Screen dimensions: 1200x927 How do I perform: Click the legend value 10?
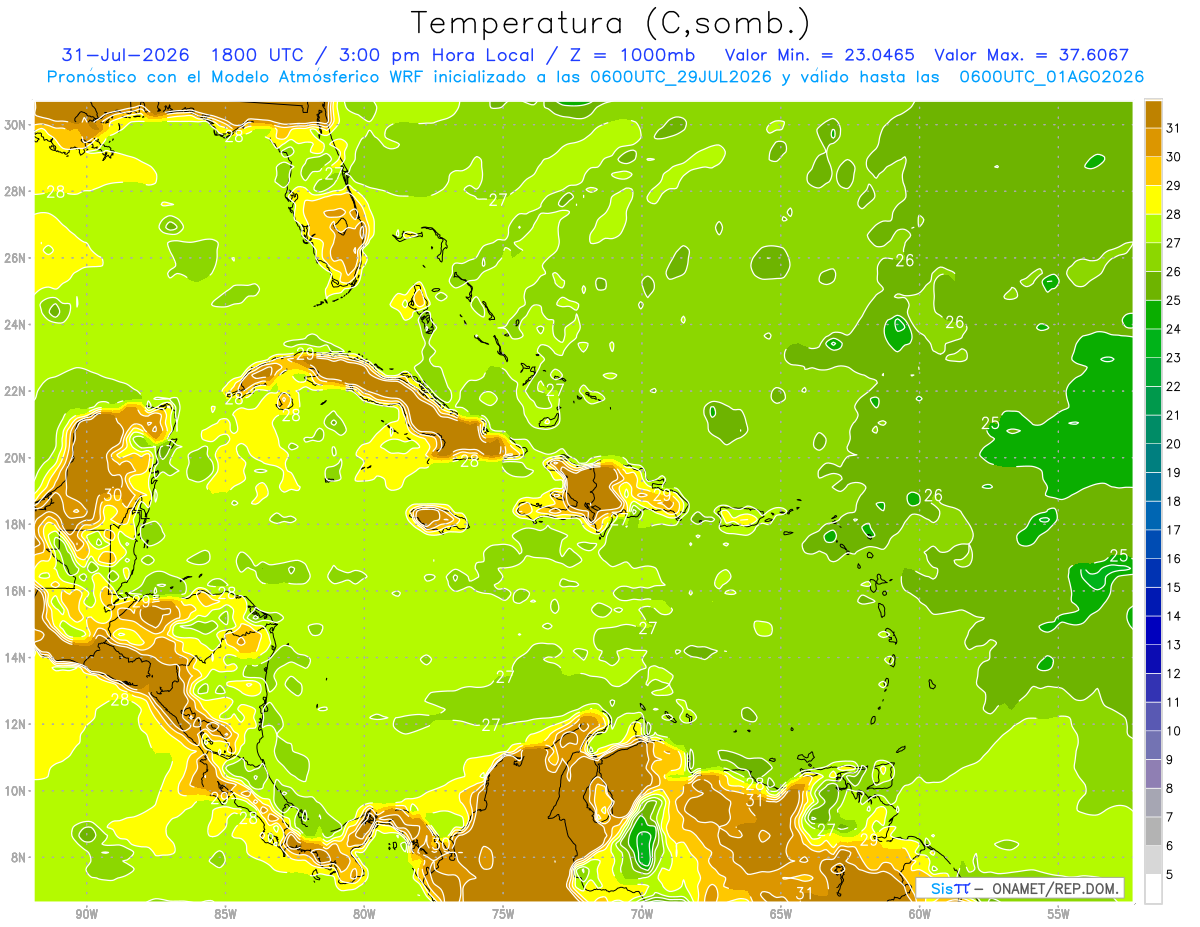coord(1174,731)
